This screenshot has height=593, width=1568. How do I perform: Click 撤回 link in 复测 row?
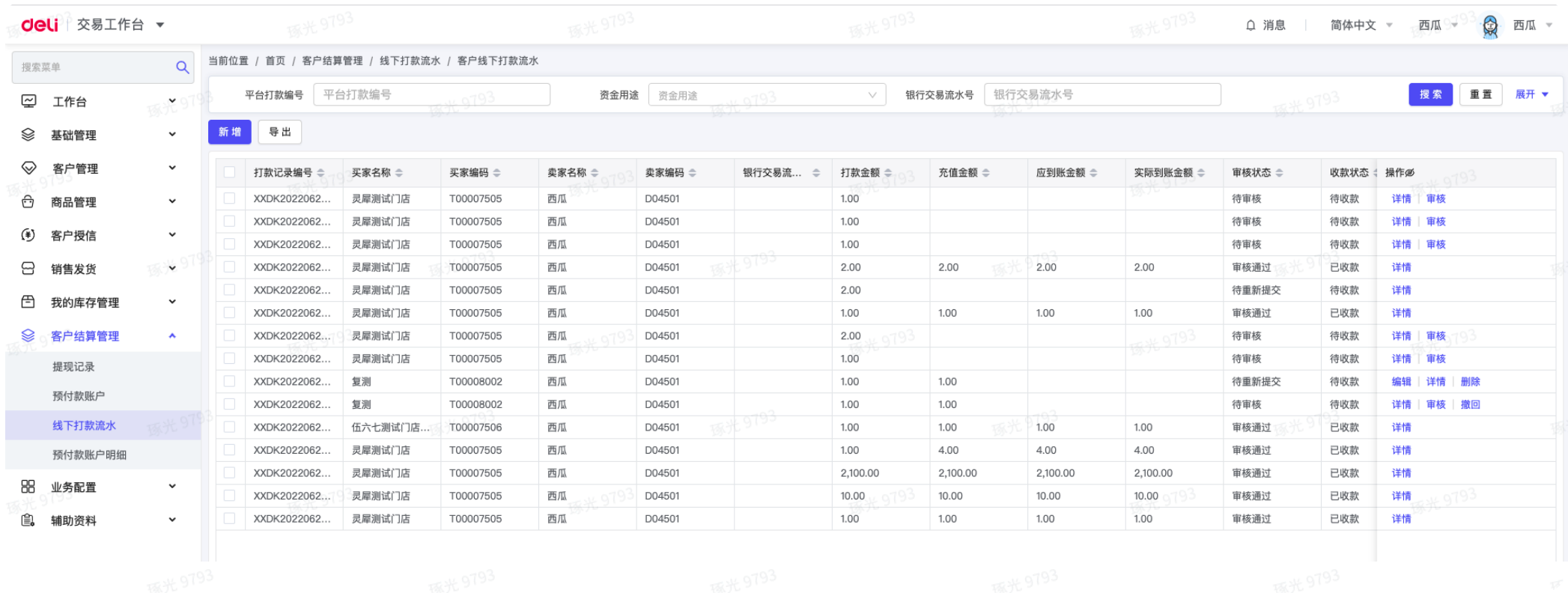click(1470, 404)
